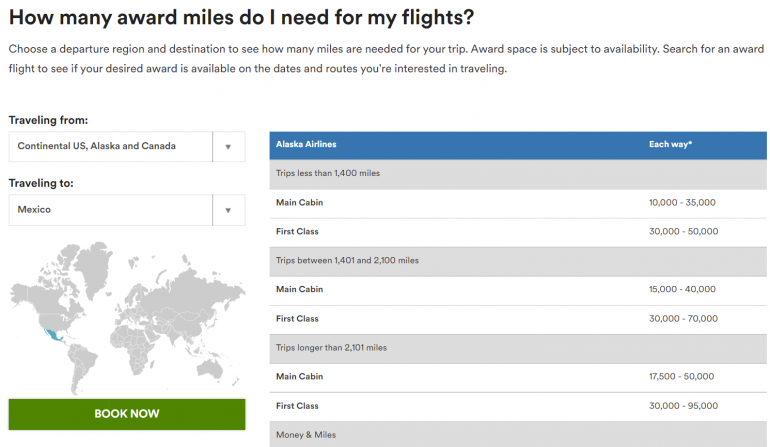Select the 'Trips less than 1,400 miles' row

(328, 174)
